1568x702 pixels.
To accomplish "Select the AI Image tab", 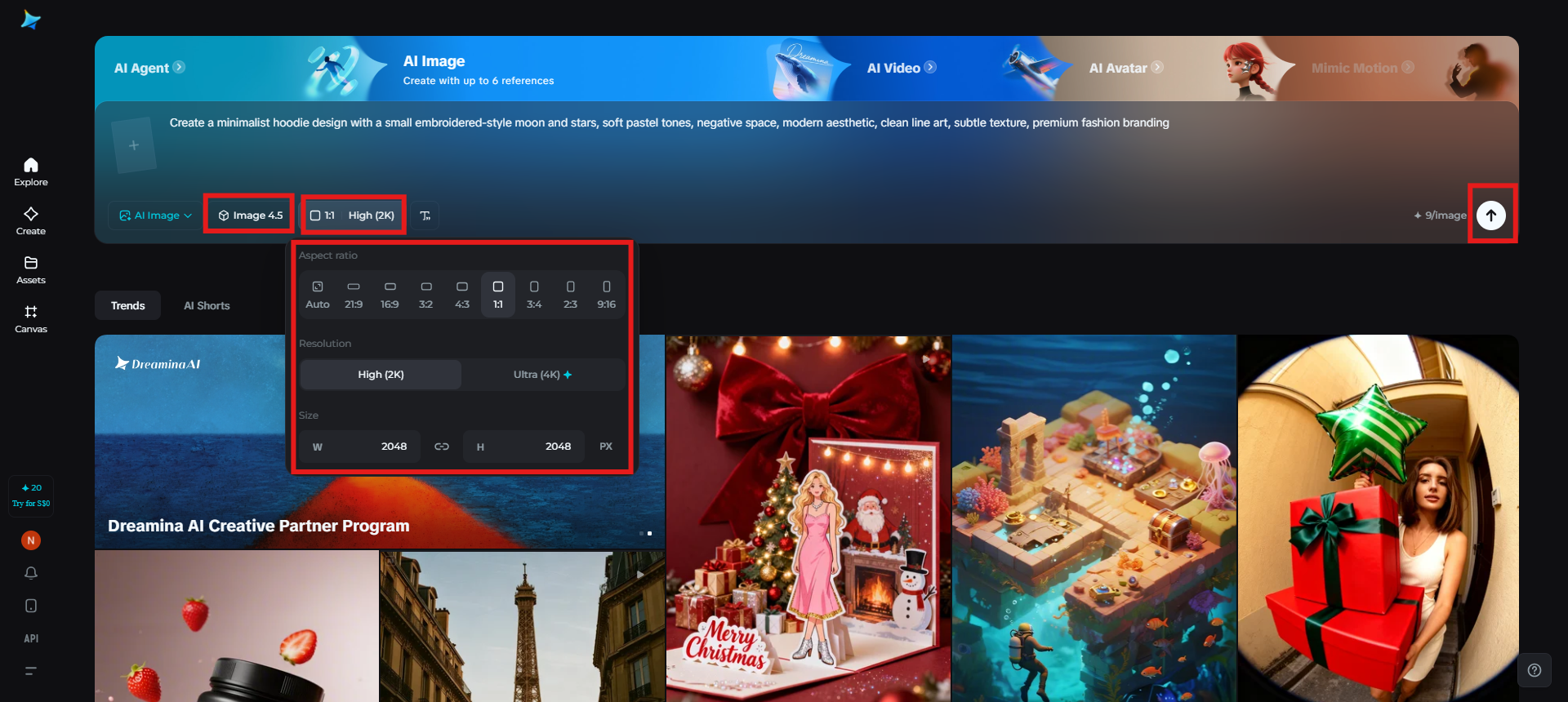I will coord(479,69).
